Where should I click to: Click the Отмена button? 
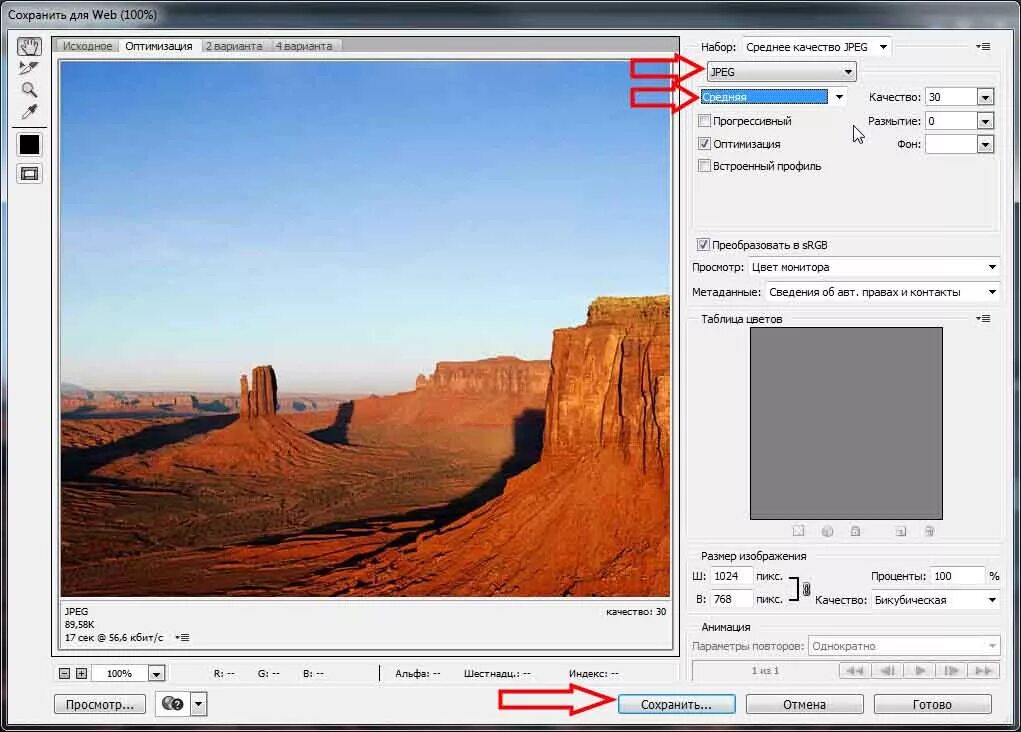click(805, 705)
